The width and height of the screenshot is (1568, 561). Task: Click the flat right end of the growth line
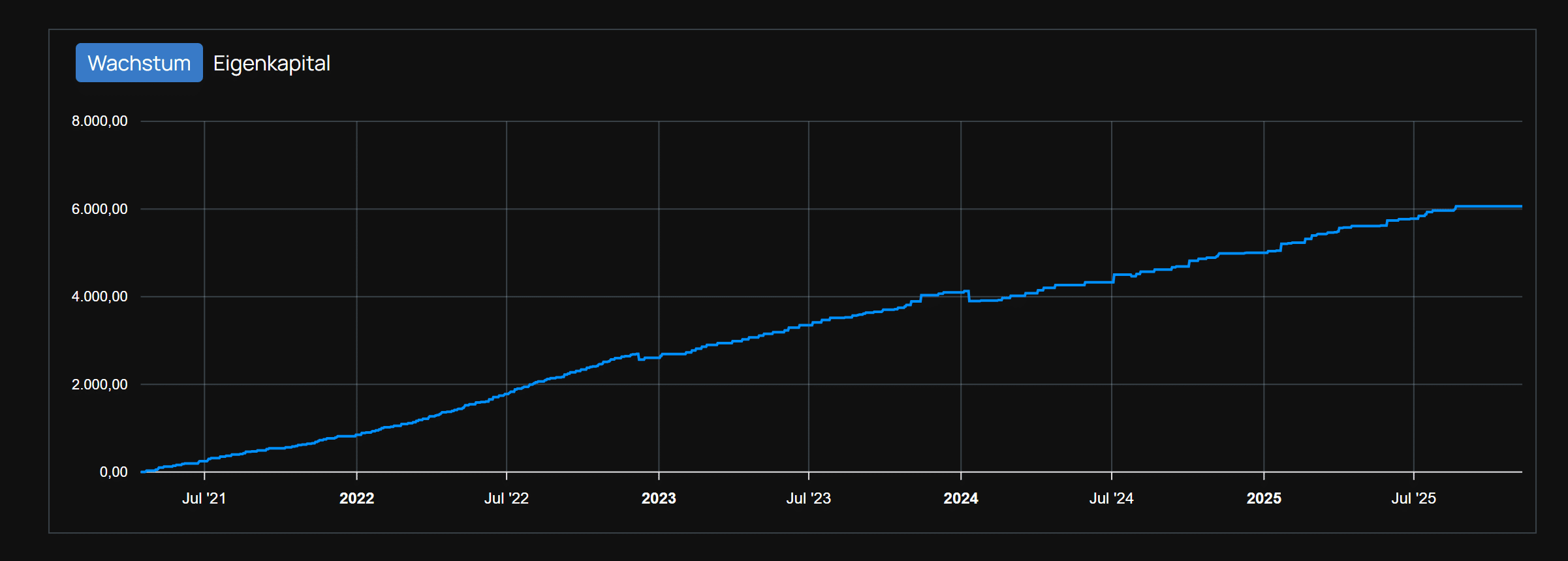1495,207
